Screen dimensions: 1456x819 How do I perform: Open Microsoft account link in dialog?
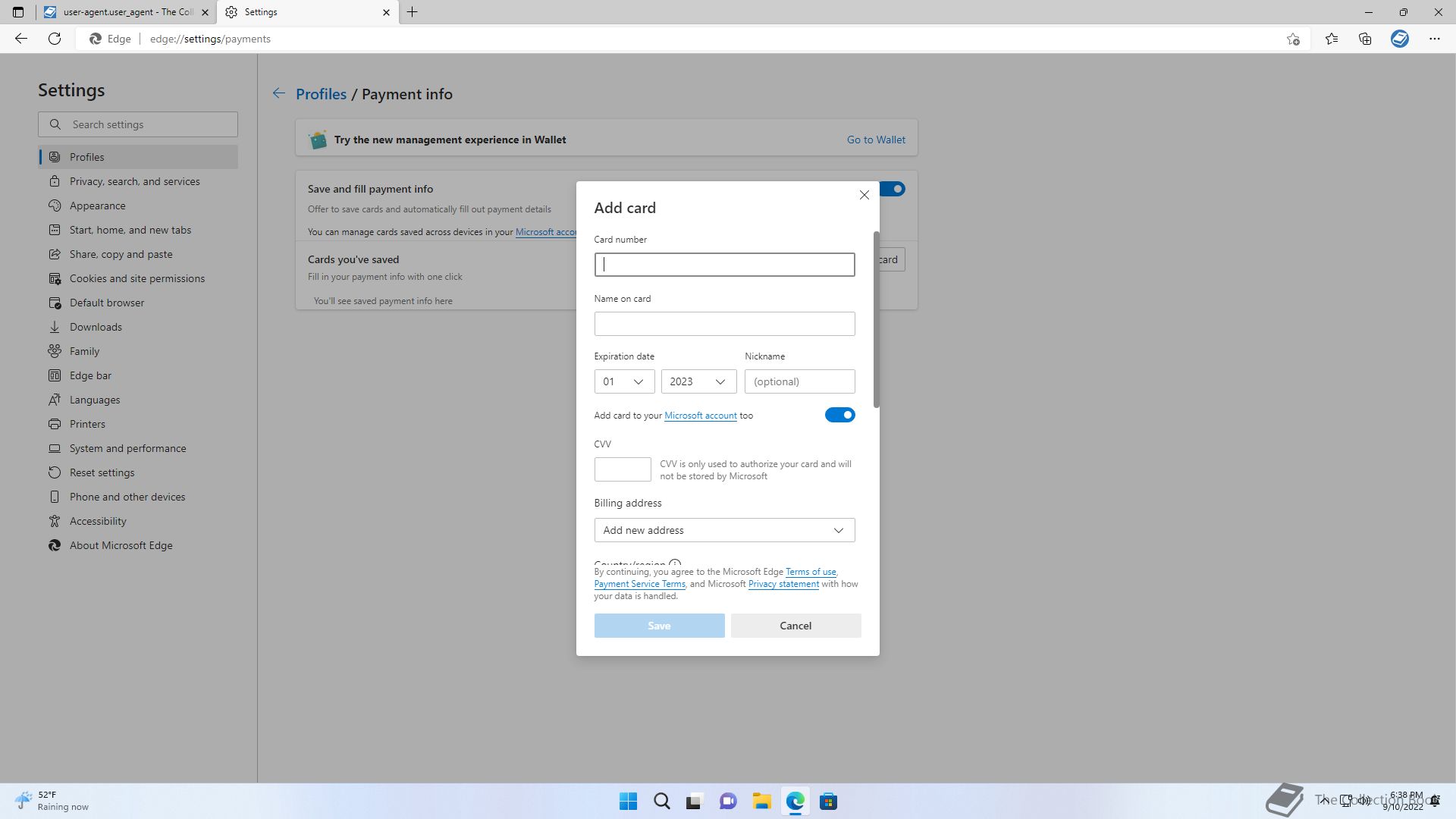coord(700,416)
